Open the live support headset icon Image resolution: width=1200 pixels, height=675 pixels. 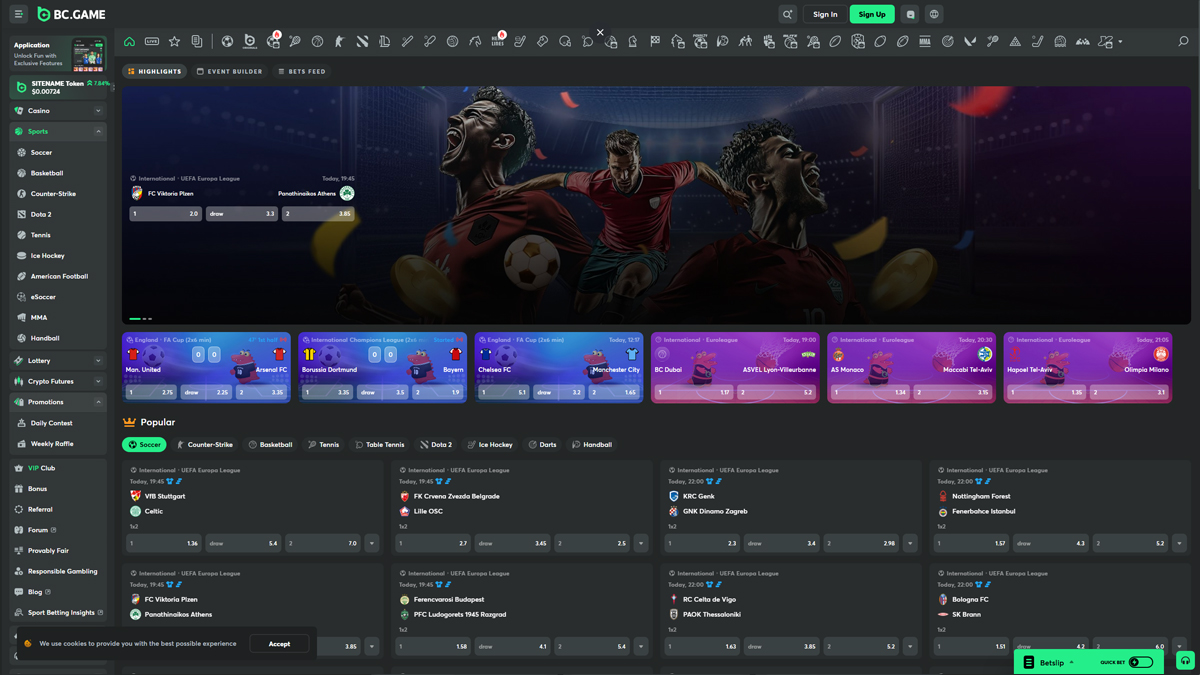(x=1185, y=661)
